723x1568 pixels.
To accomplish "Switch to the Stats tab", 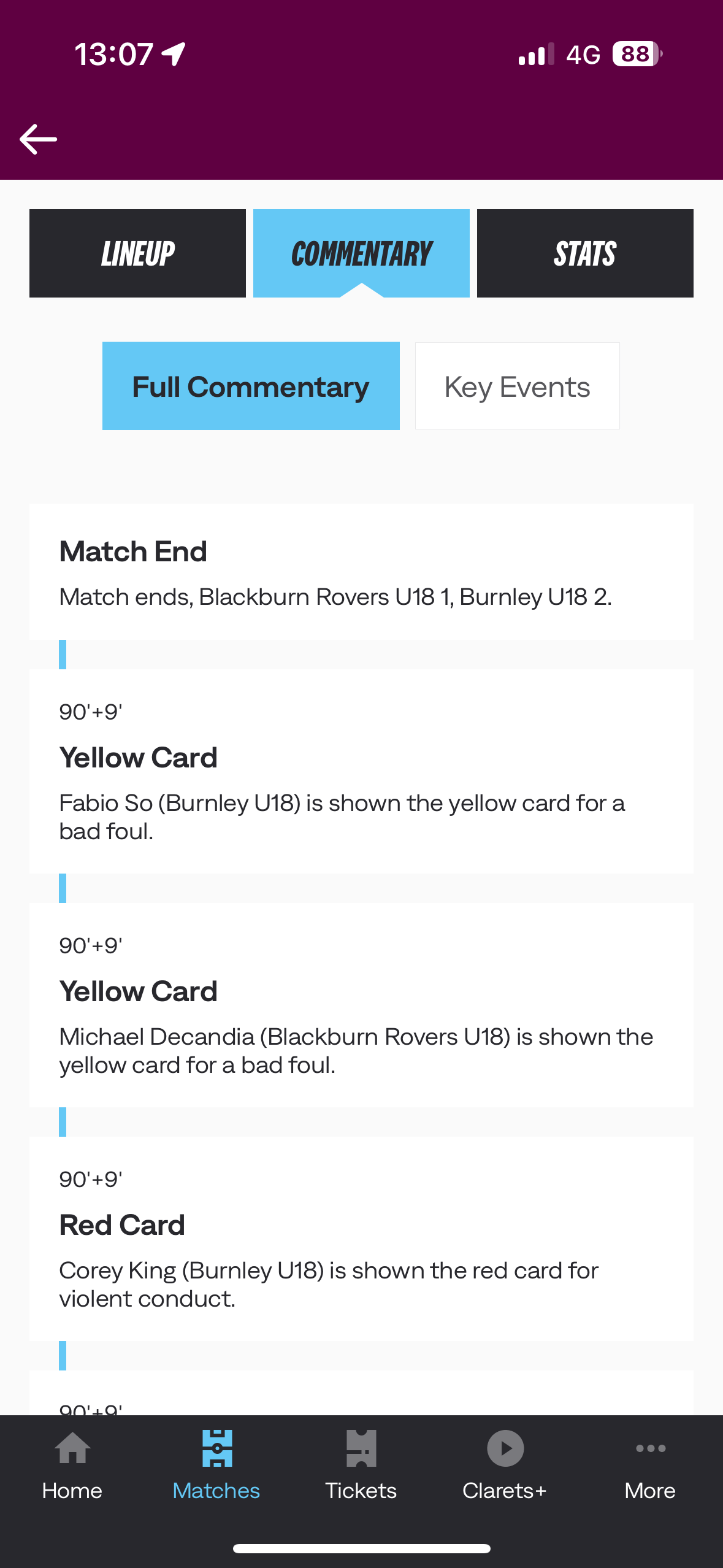I will 585,253.
